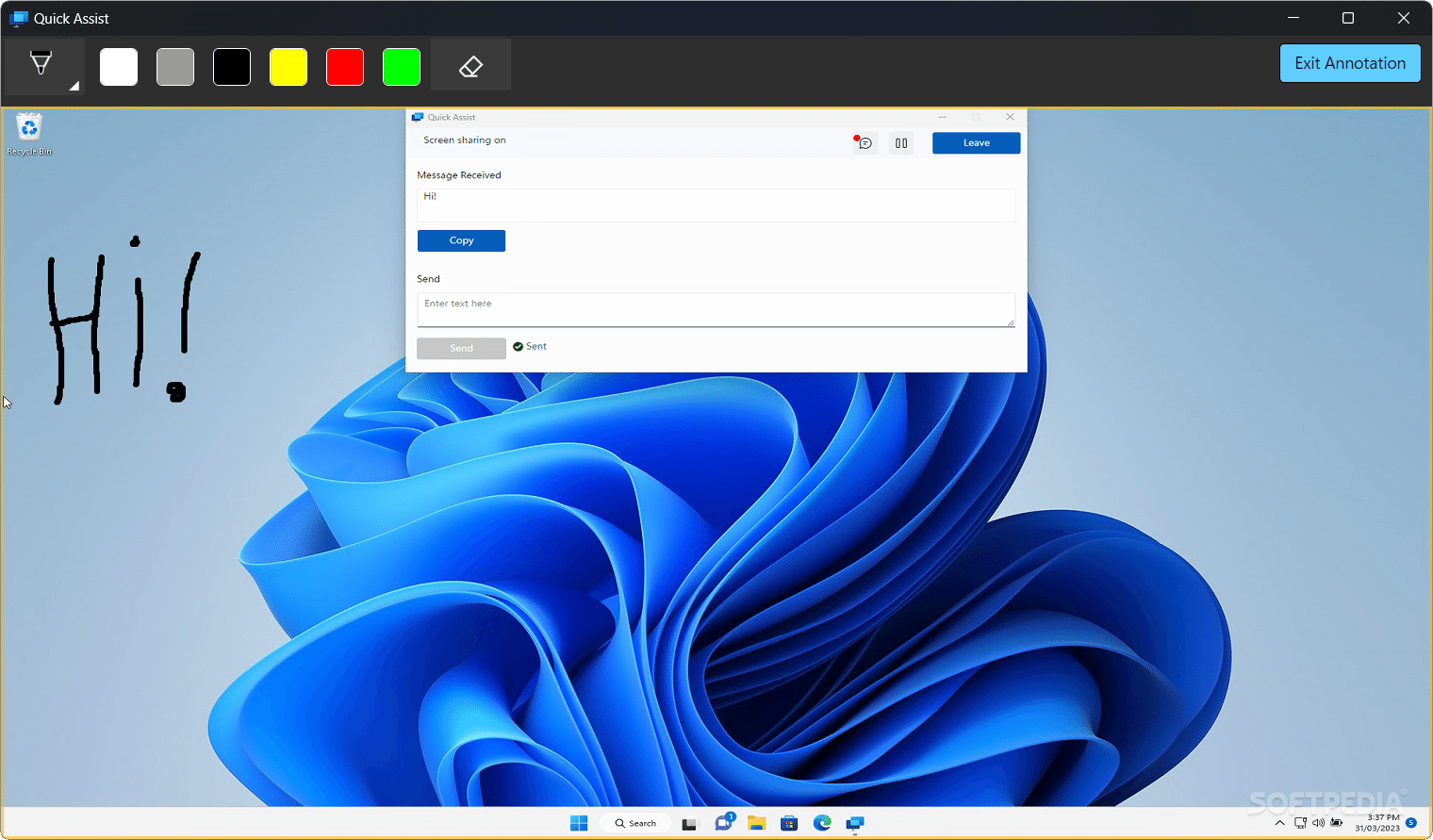Show hidden tray icons chevron
Screen dimensions: 1433x840
1279,823
